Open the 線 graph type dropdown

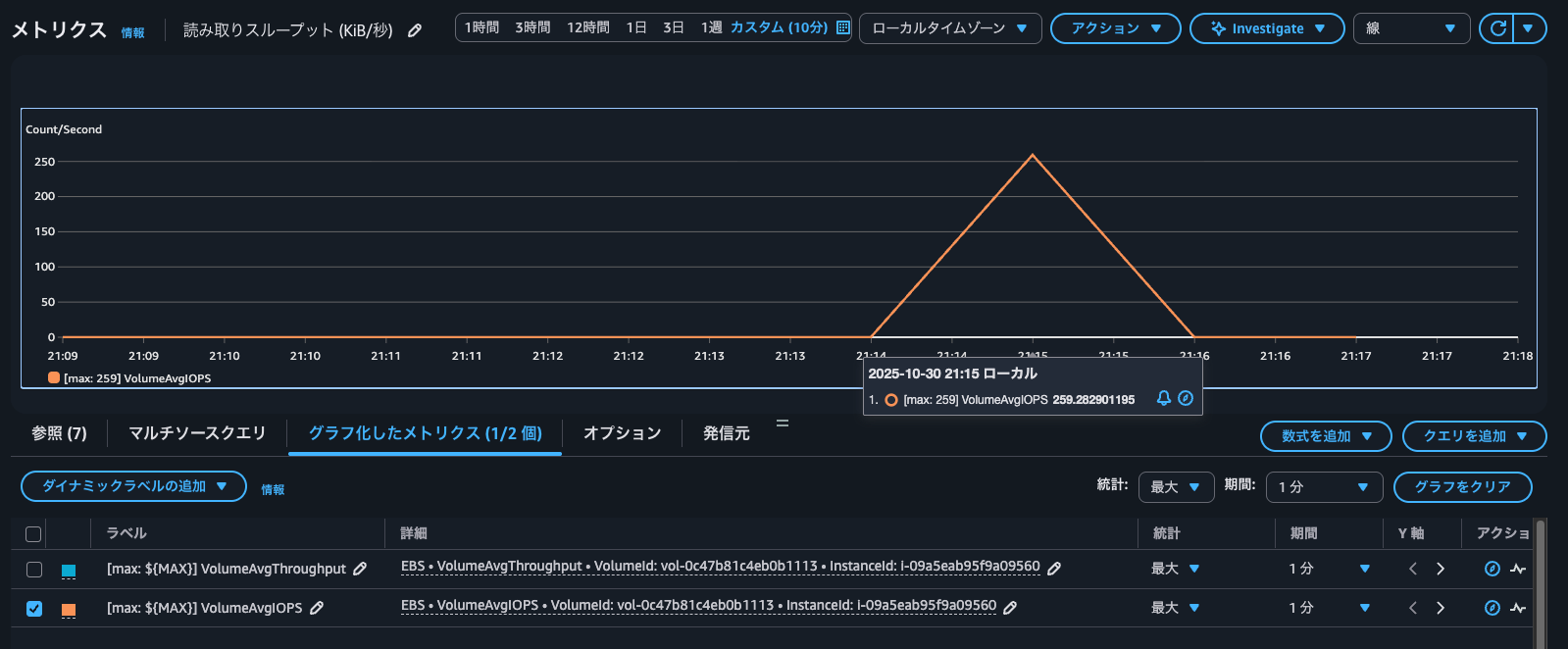click(x=1411, y=28)
